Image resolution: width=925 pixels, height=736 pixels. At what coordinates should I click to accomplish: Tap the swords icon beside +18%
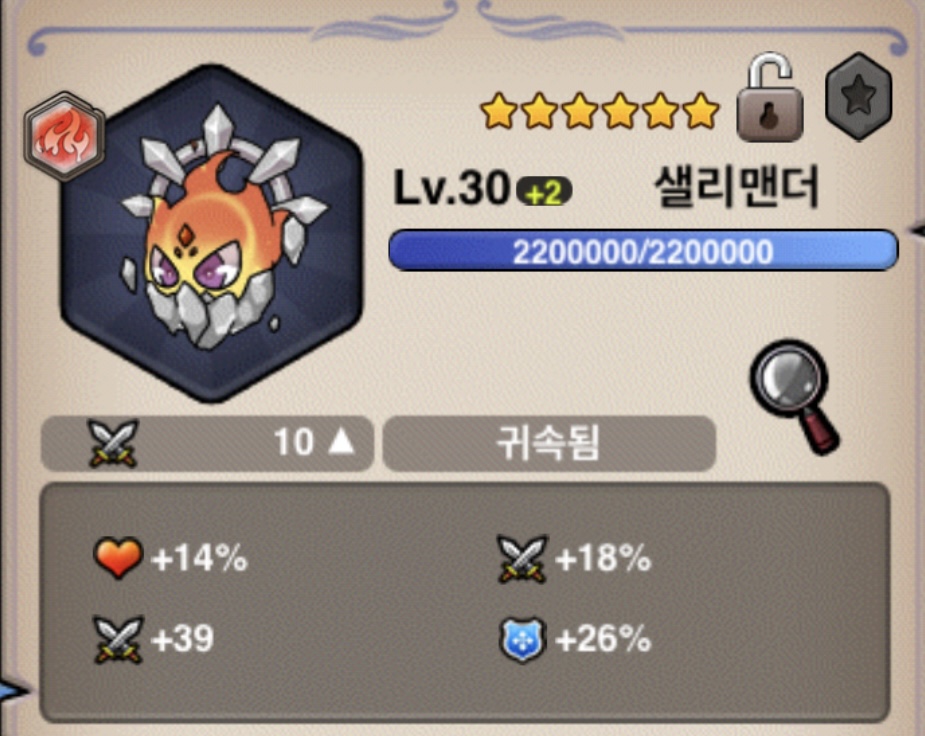[522, 558]
